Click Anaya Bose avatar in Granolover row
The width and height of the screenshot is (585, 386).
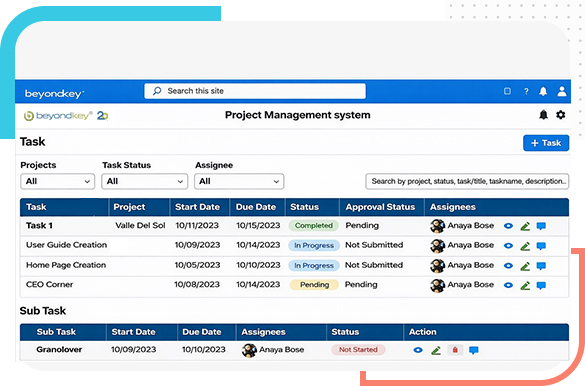click(x=249, y=350)
